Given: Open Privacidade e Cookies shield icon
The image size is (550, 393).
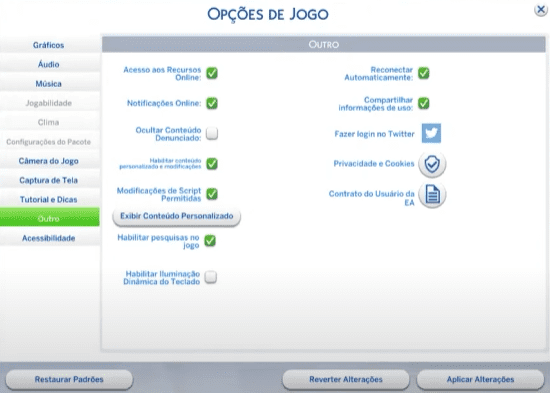Looking at the screenshot, I should tap(432, 164).
